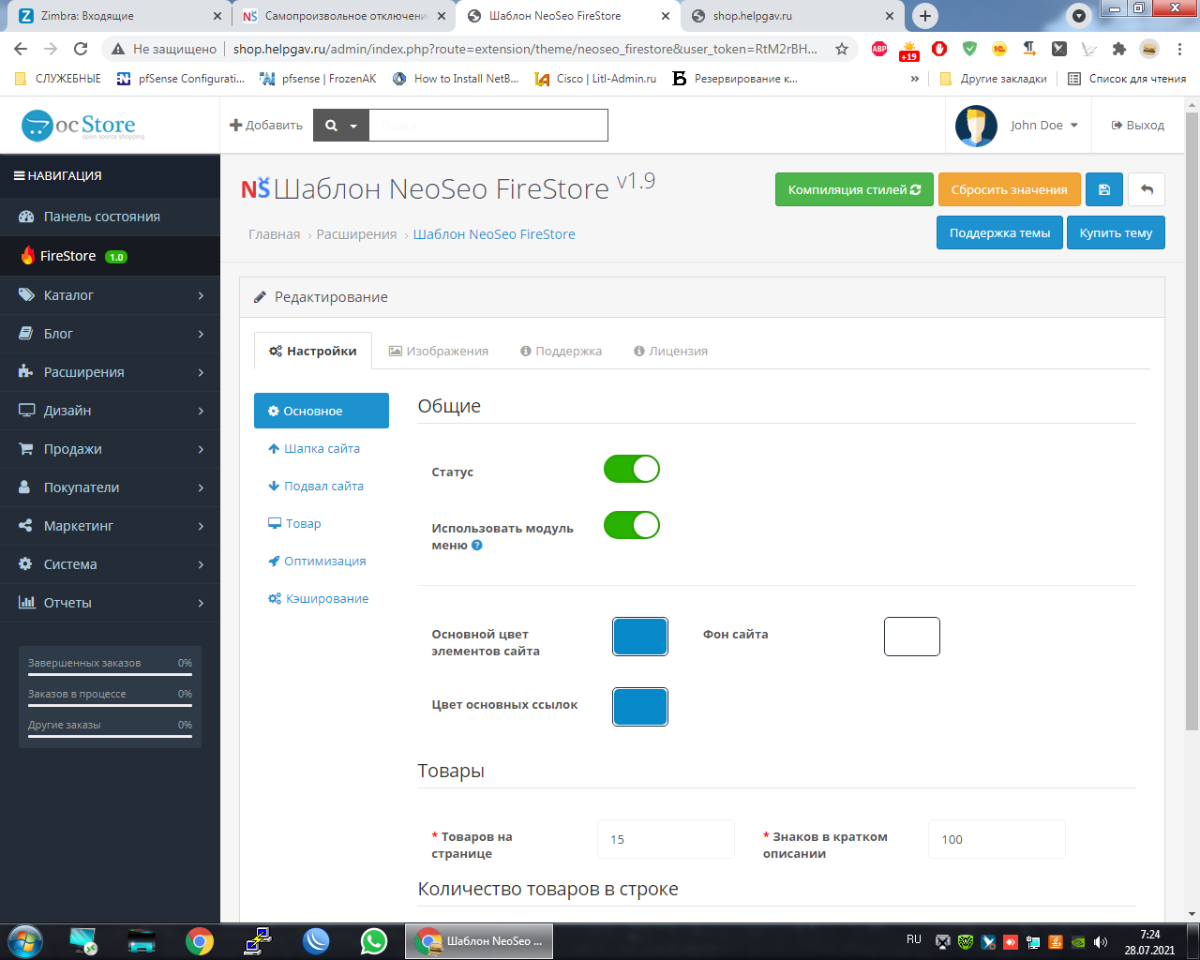Expand the 'Покупатели' sidebar menu

pyautogui.click(x=110, y=488)
